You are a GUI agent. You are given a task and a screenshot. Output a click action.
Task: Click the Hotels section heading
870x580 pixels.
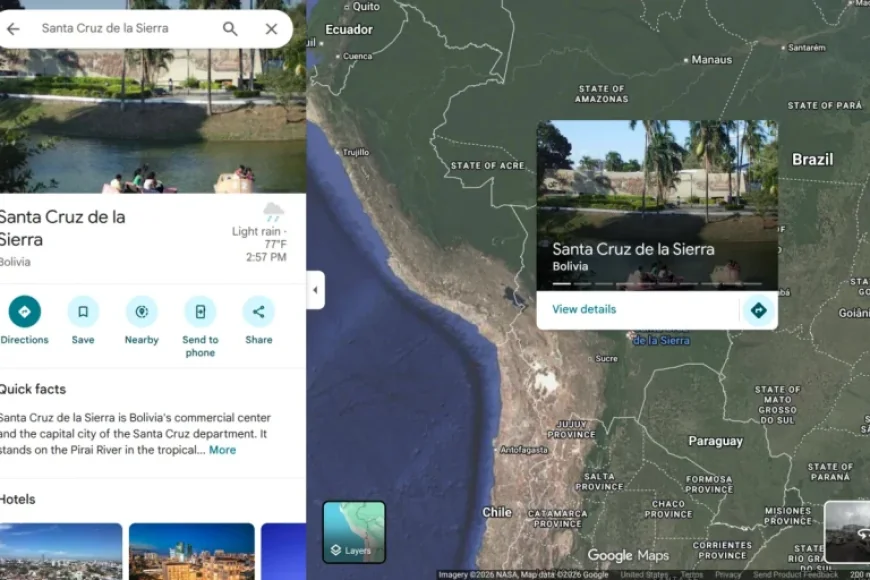tap(20, 499)
